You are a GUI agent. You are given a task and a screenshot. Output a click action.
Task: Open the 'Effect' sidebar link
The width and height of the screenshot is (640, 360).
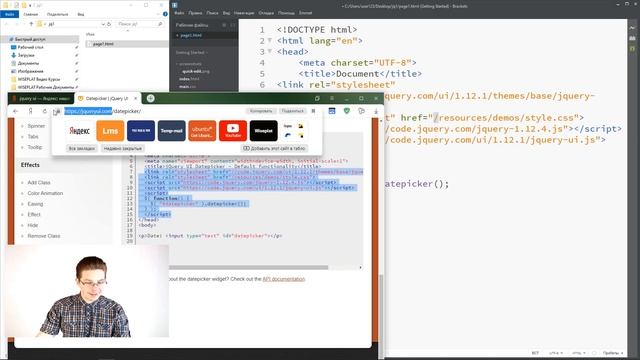[x=34, y=214]
